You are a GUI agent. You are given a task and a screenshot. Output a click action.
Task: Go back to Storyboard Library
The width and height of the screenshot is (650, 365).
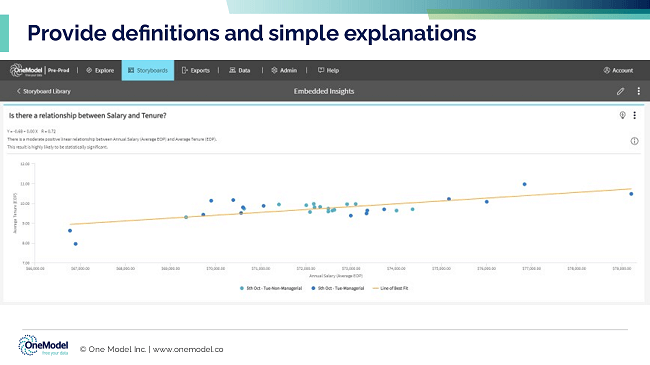[44, 91]
